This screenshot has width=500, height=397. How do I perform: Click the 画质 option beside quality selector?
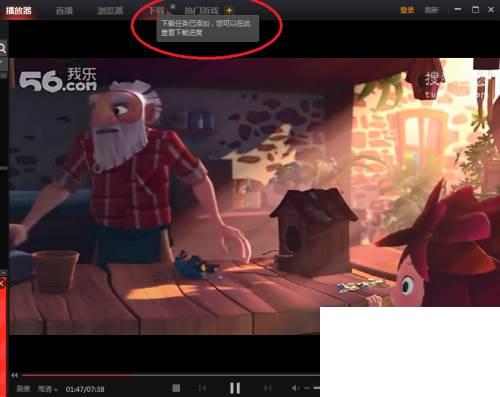pos(23,389)
